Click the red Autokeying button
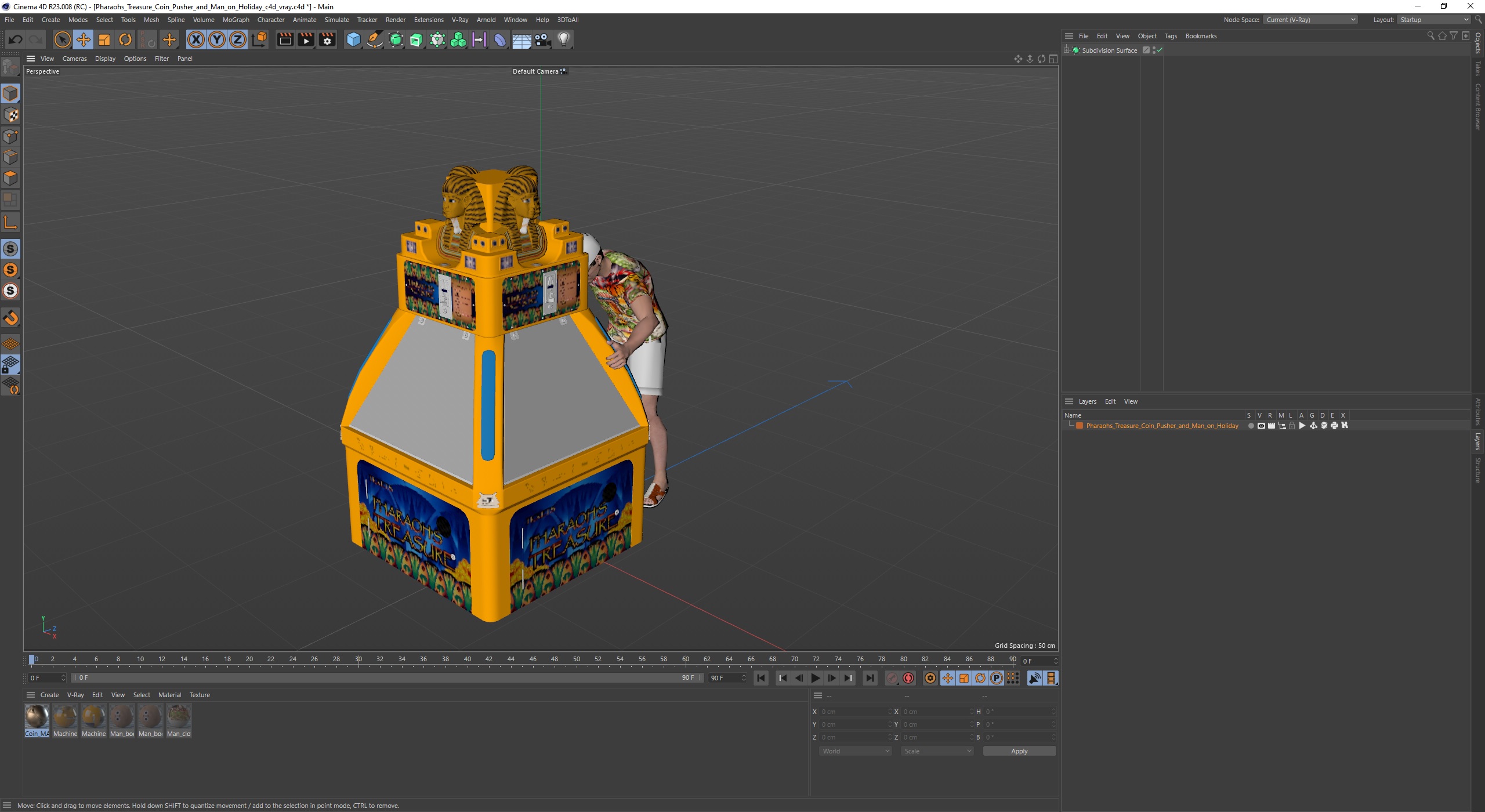Image resolution: width=1485 pixels, height=812 pixels. pyautogui.click(x=908, y=678)
